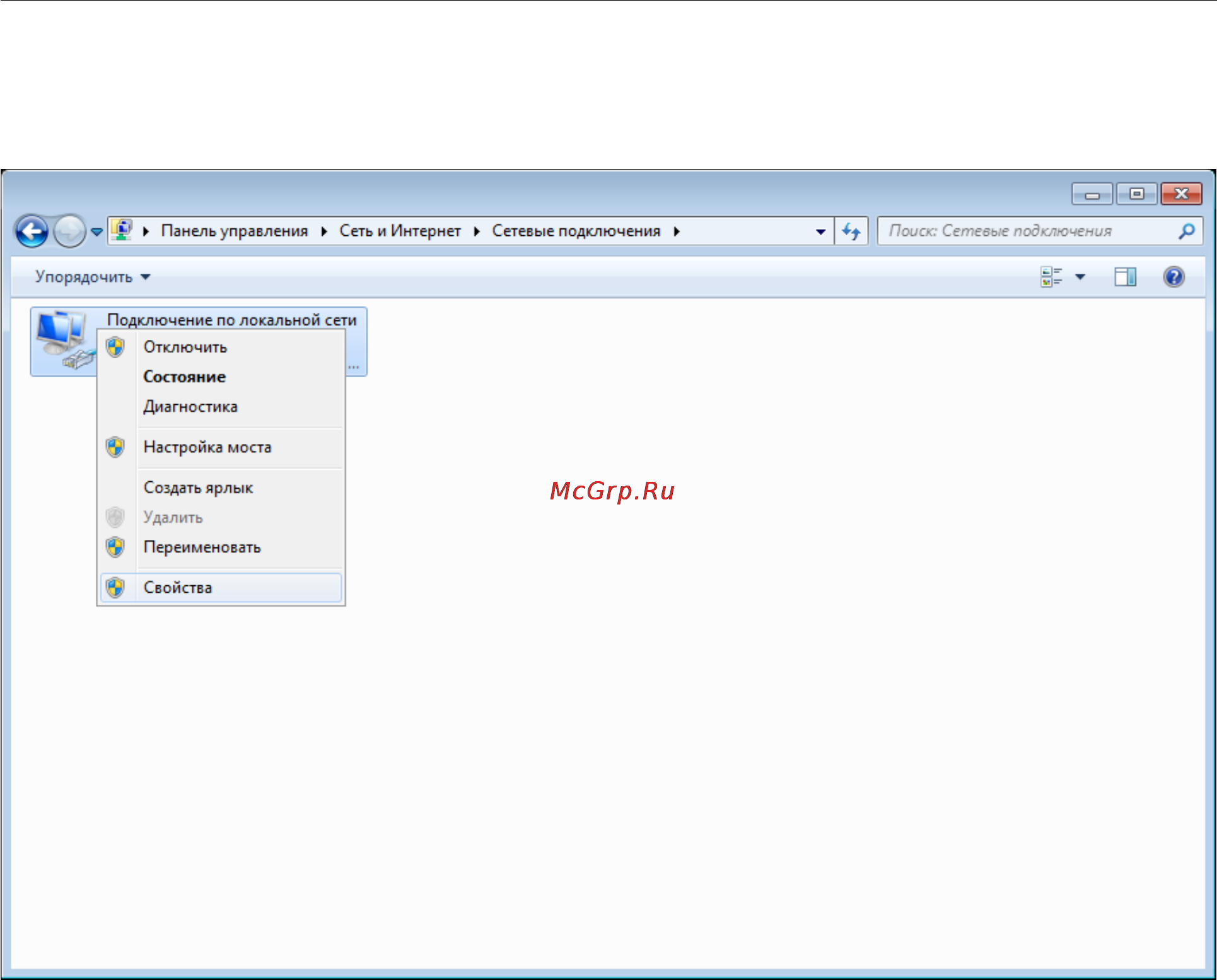Click the Back navigation arrow
1217x980 pixels.
coord(32,231)
